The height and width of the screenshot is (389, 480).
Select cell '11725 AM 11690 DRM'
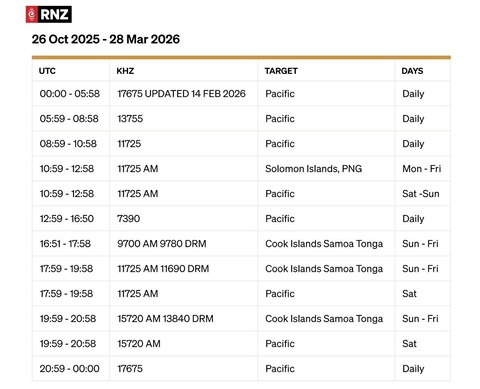[163, 269]
